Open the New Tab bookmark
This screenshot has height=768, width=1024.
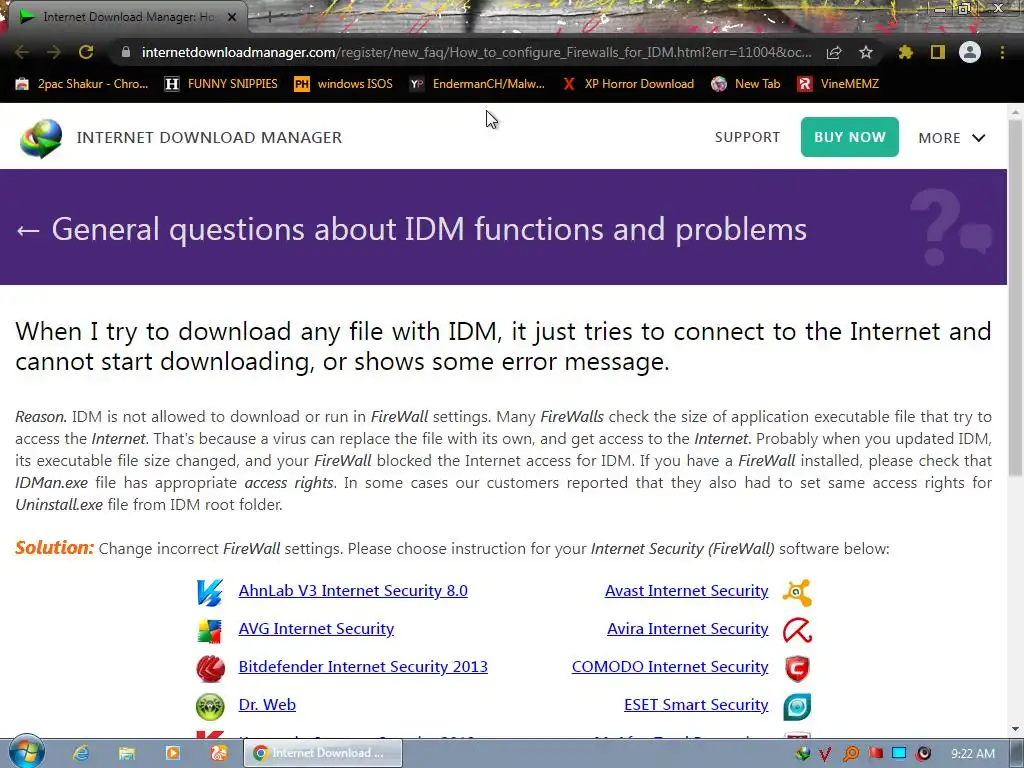[x=746, y=84]
